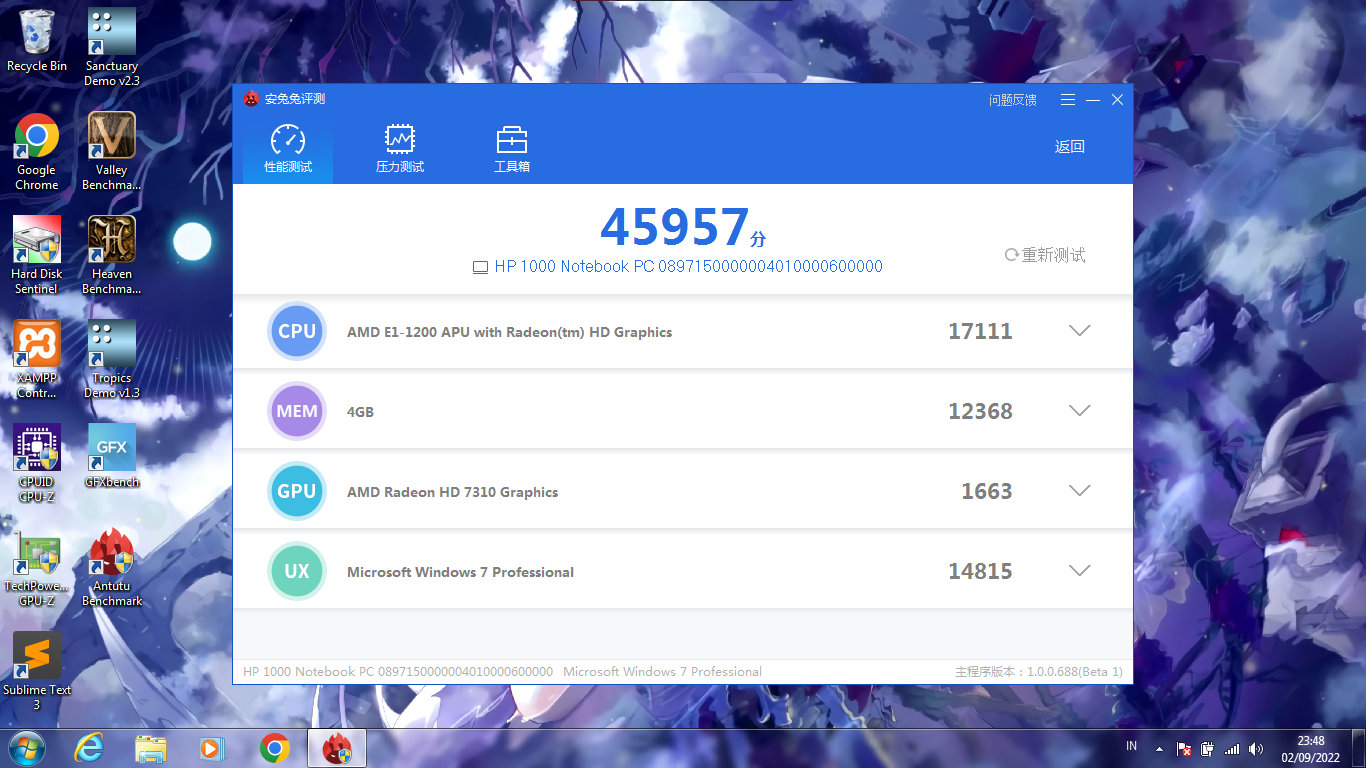
Task: Open the 问题反馈 feedback link
Action: coord(1013,100)
